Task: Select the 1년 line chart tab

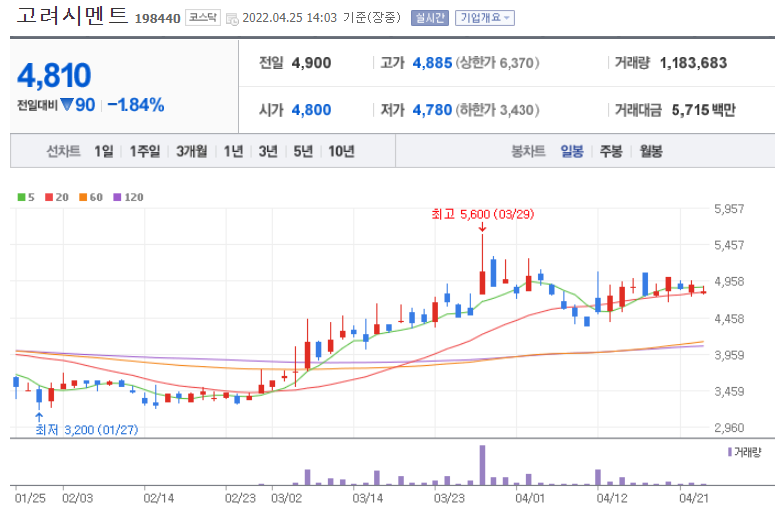Action: point(233,151)
